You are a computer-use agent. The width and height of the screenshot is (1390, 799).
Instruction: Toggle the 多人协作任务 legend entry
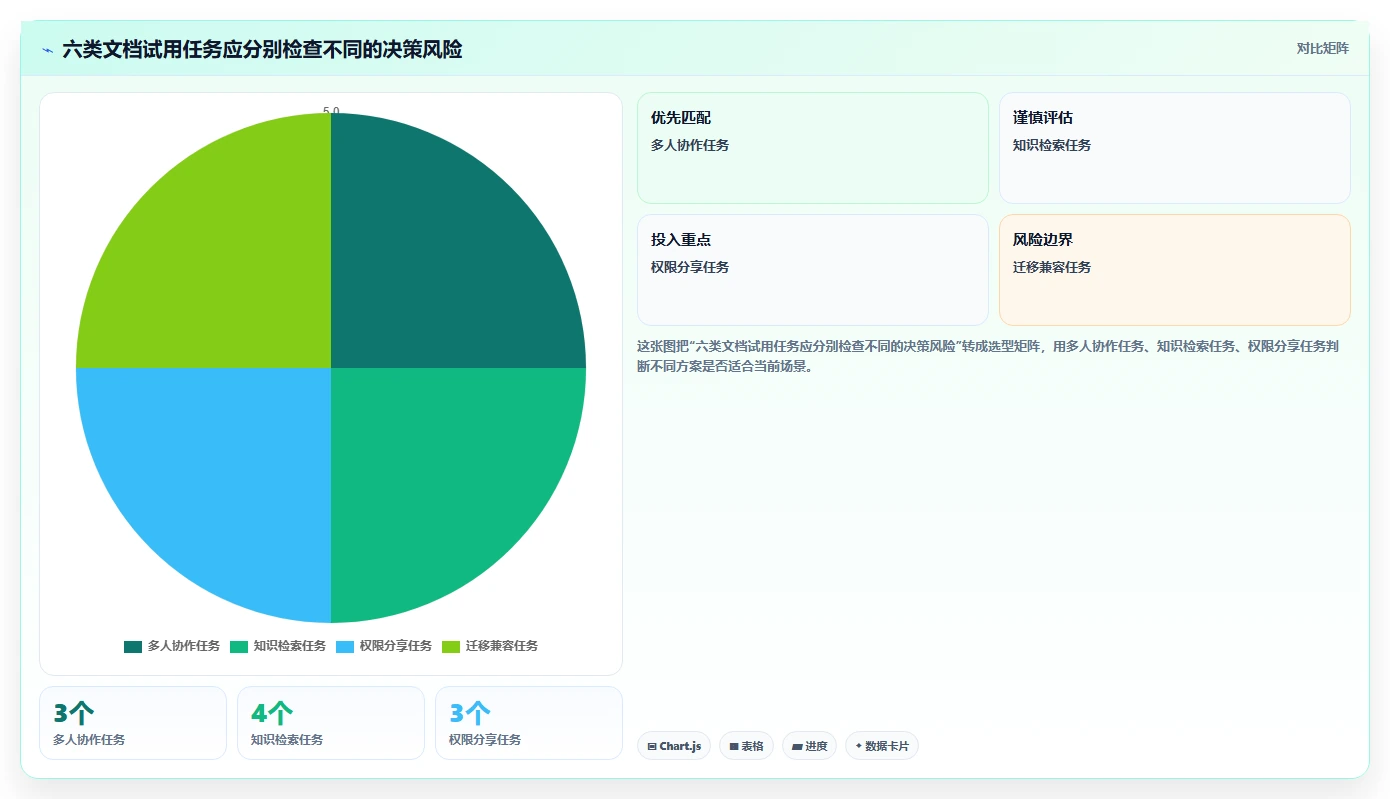(x=172, y=646)
